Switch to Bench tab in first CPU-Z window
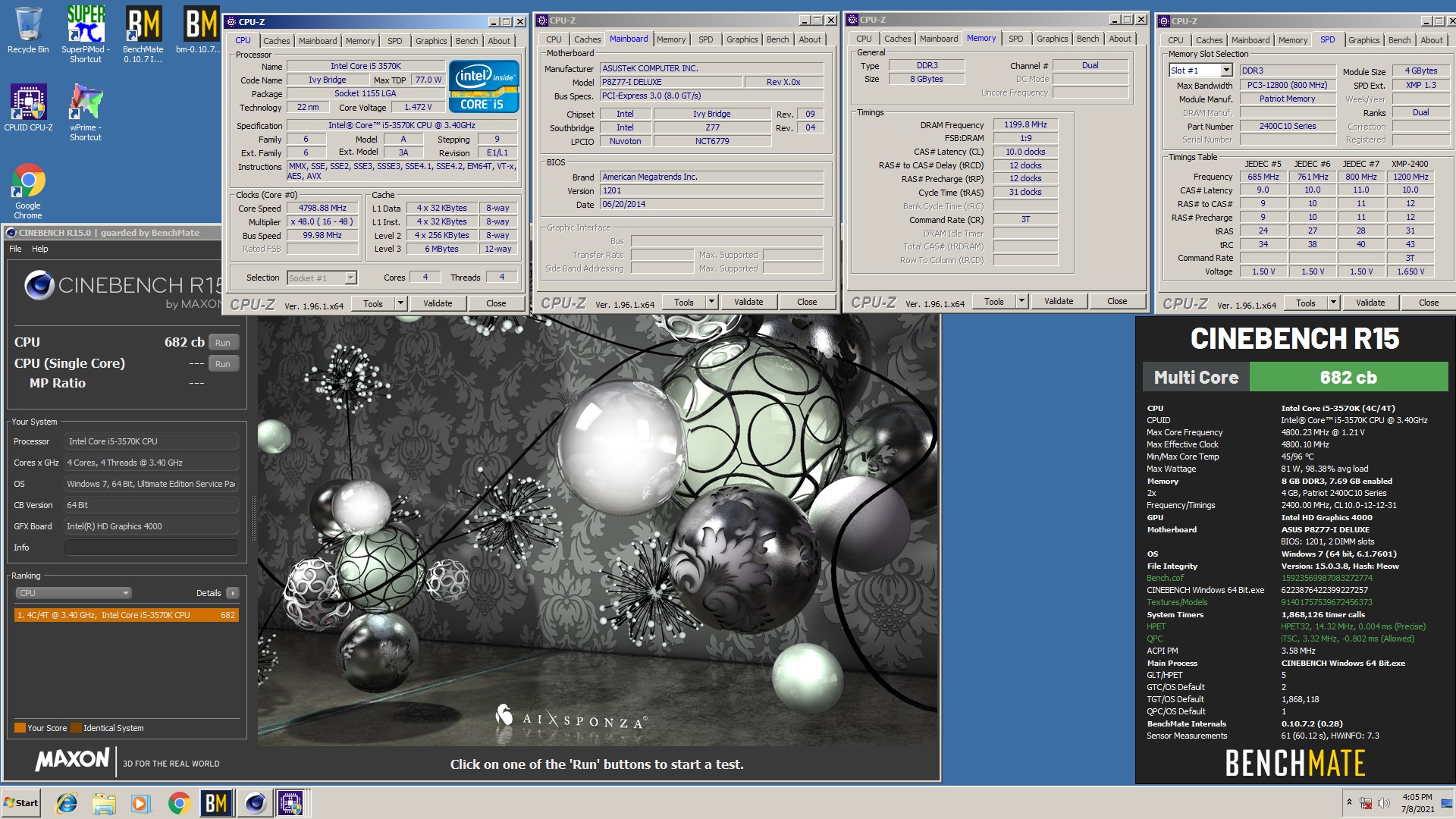 tap(467, 41)
